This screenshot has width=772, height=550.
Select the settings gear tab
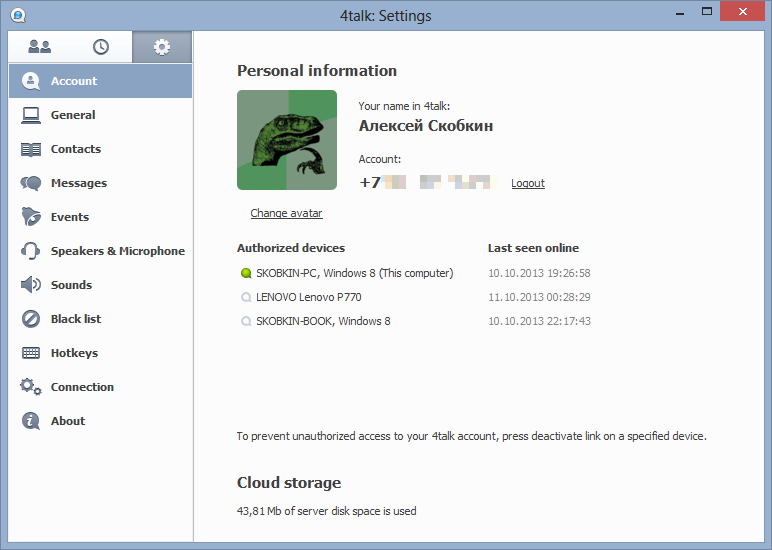pyautogui.click(x=161, y=47)
